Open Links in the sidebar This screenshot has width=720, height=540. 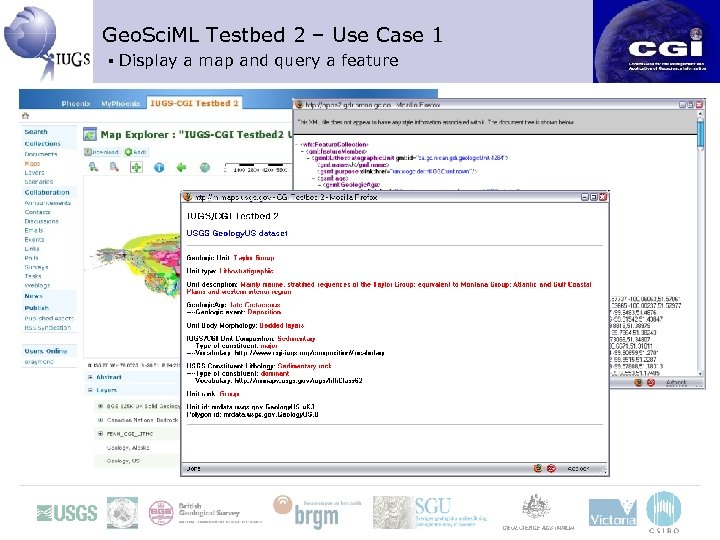(32, 249)
